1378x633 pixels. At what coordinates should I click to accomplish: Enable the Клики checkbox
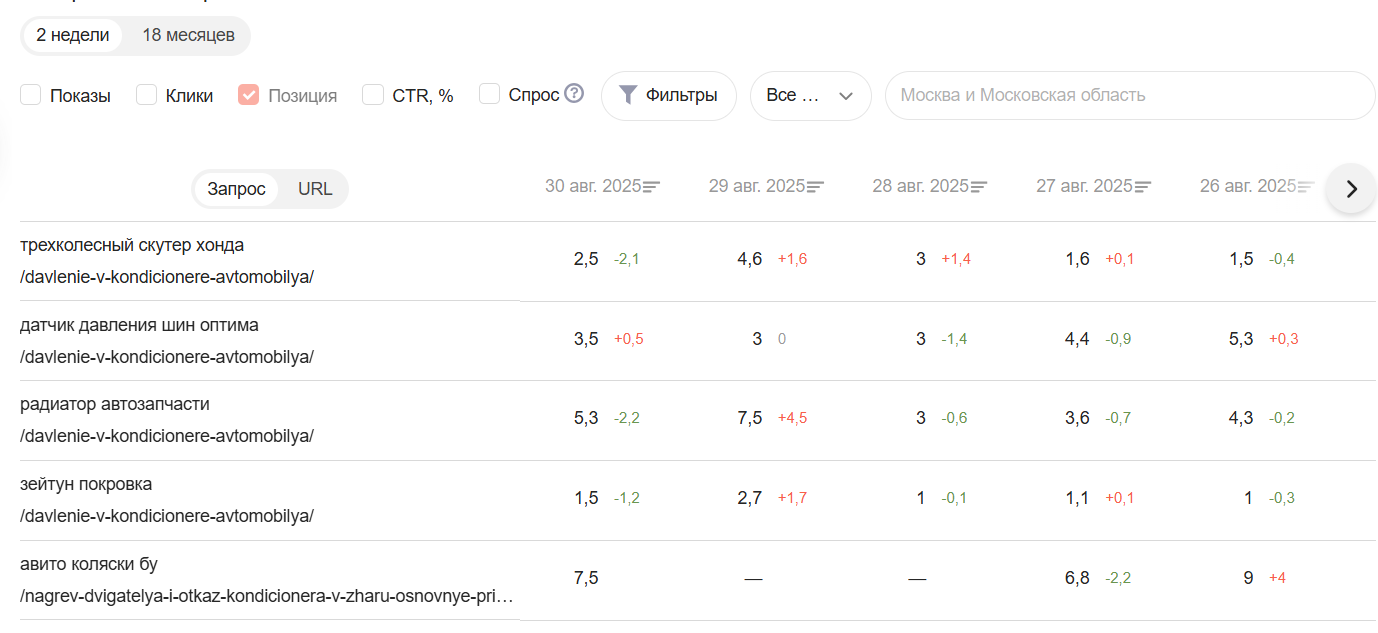tap(147, 95)
